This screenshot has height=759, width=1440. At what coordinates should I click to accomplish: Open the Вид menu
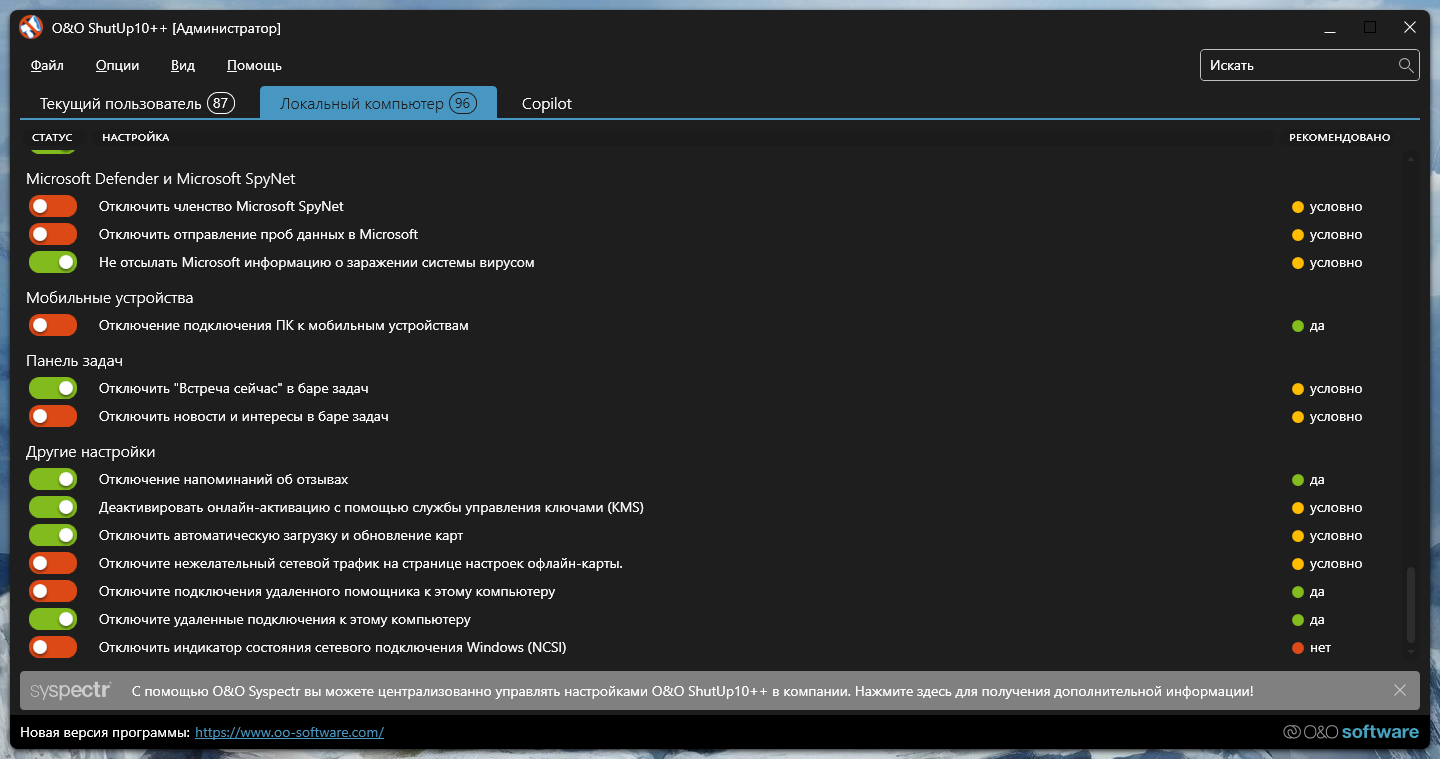point(183,66)
